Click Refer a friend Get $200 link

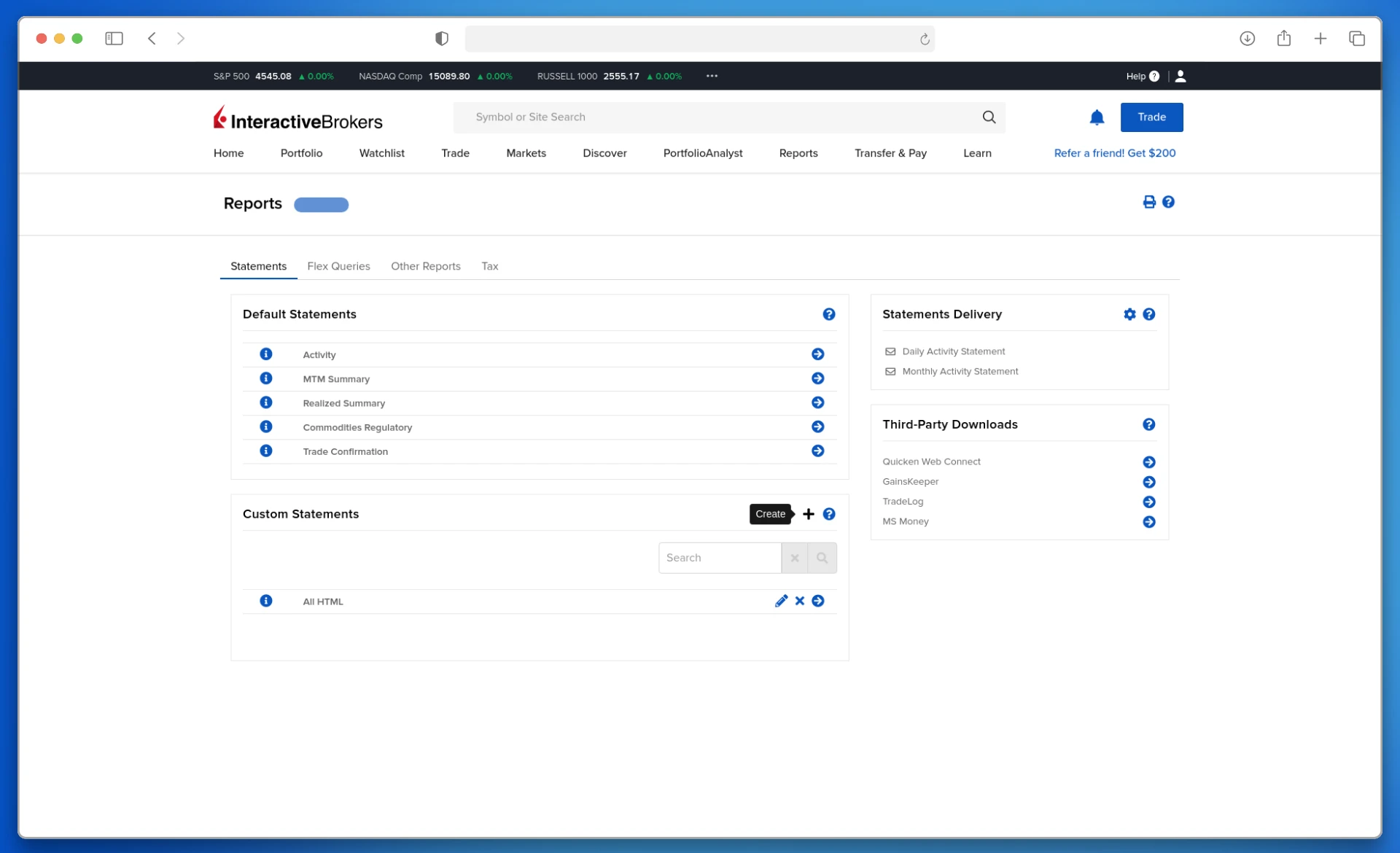point(1114,153)
